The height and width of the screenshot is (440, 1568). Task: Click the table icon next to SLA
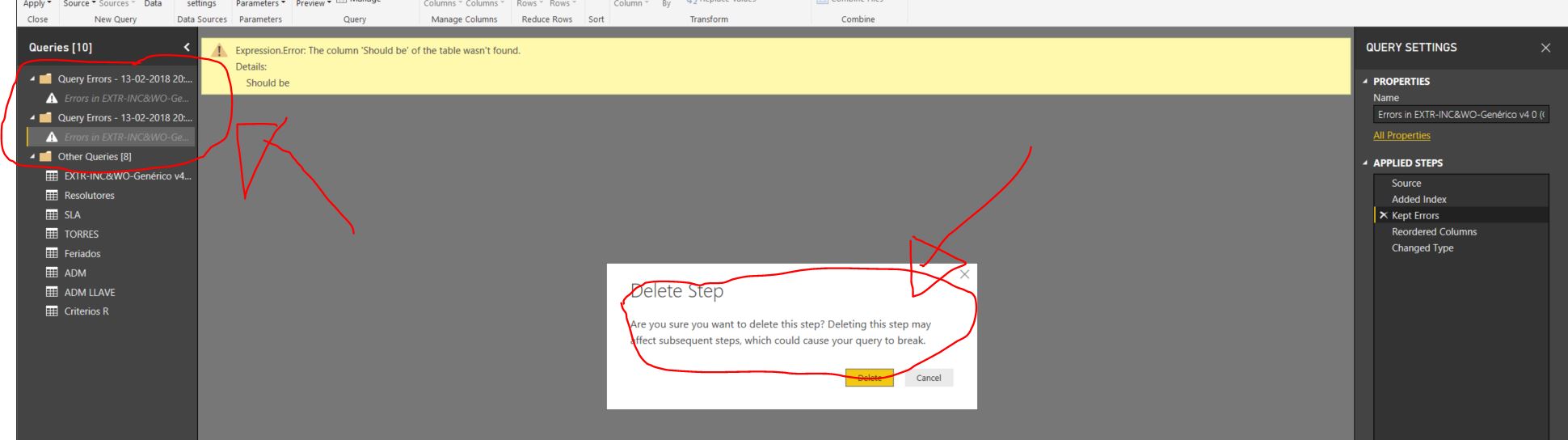click(x=52, y=215)
